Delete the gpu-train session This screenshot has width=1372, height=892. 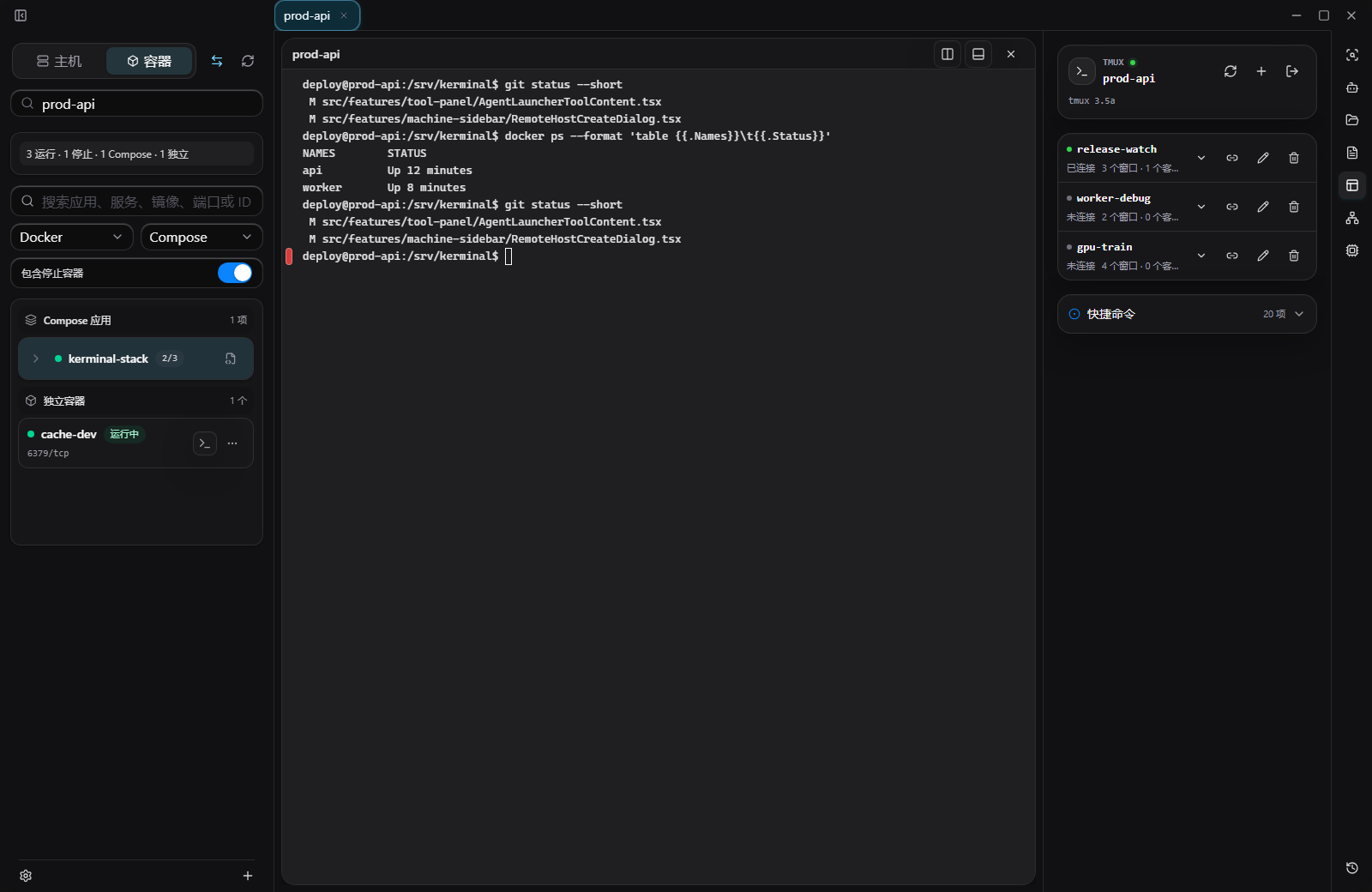1294,256
